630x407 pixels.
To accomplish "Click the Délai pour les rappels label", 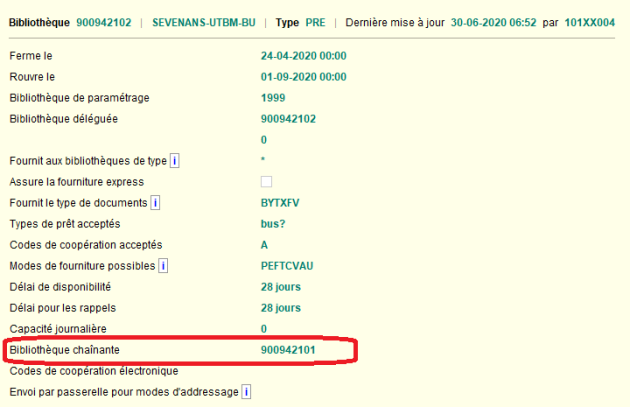I will click(x=63, y=308).
